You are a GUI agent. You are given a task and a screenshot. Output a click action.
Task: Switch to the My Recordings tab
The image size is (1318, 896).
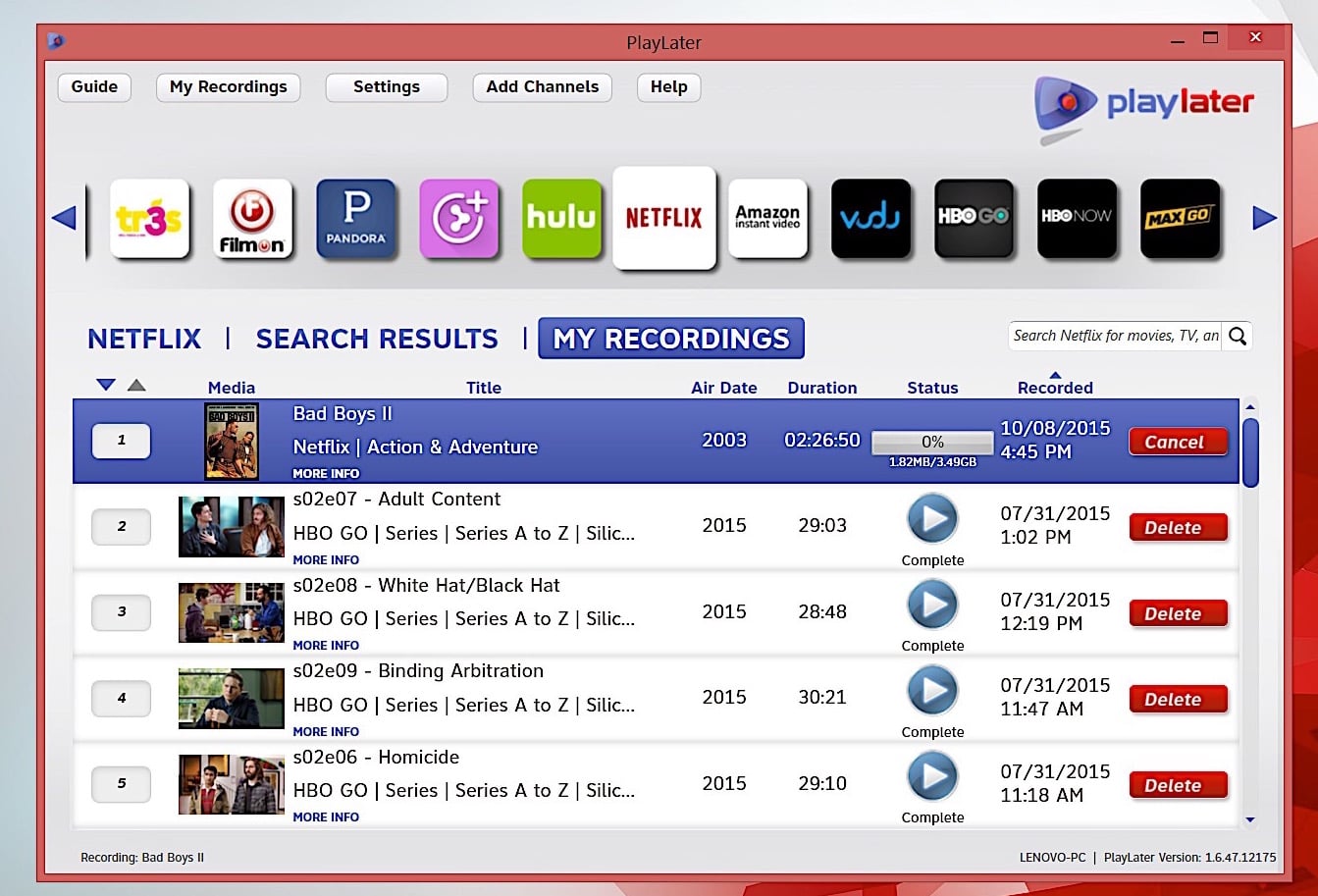coord(670,338)
